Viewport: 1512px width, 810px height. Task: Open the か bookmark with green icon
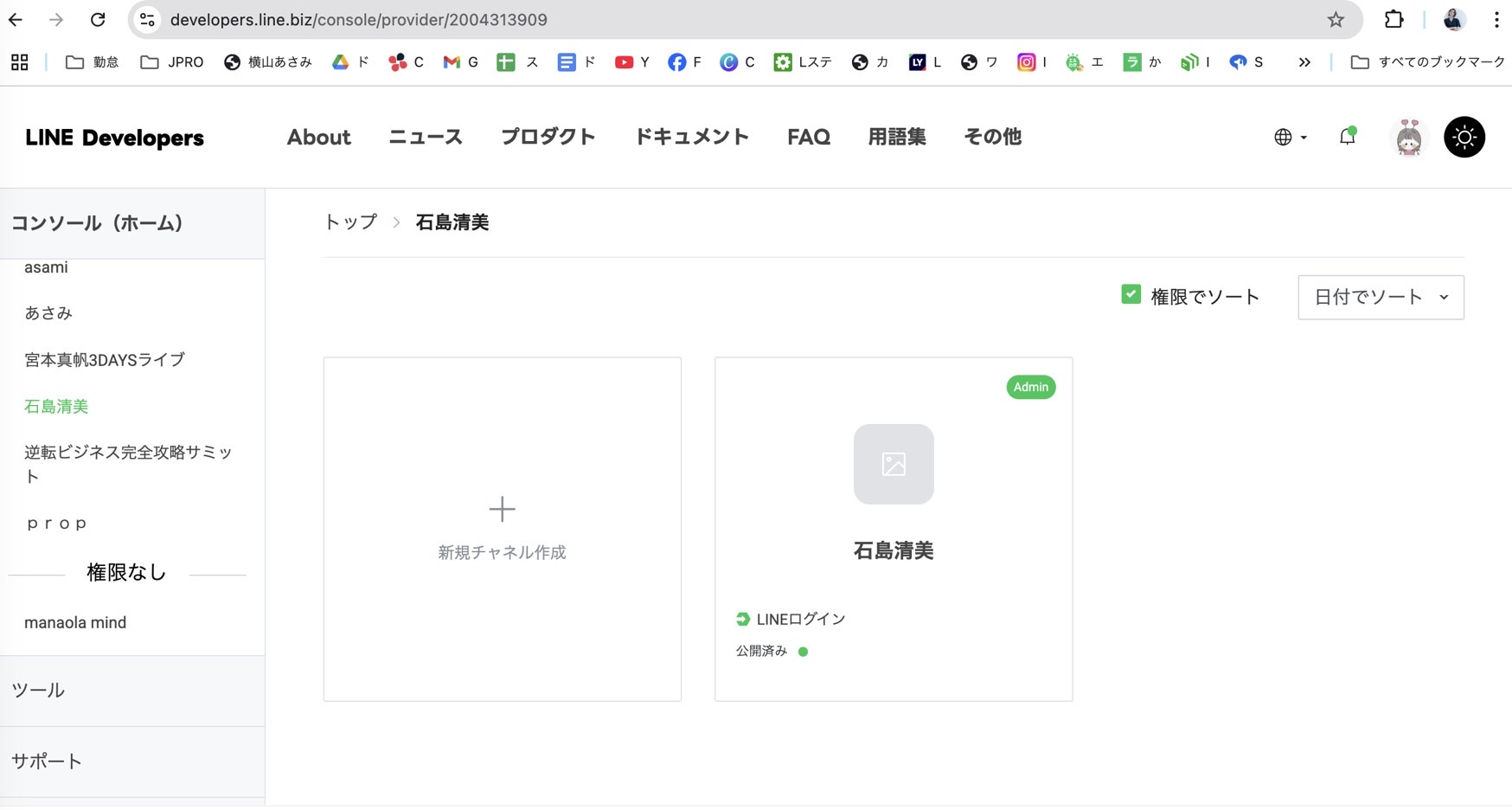[1142, 62]
